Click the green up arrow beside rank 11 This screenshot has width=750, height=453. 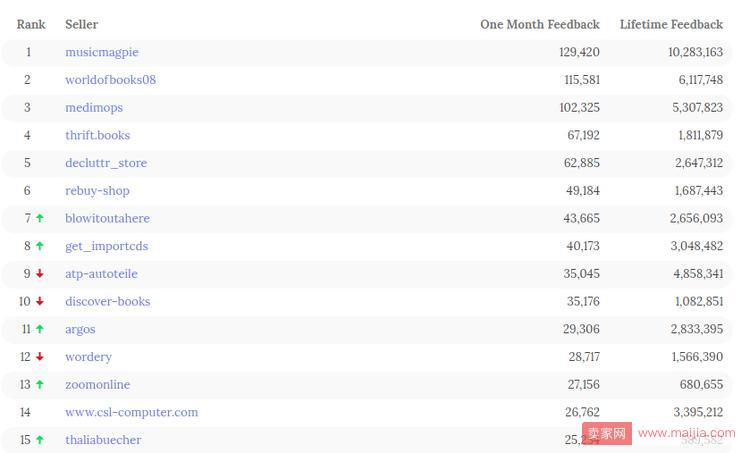pos(40,329)
